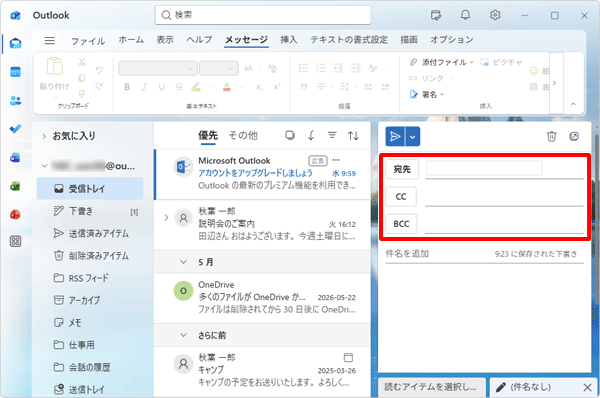Click the Bold formatting button
The width and height of the screenshot is (600, 398).
tap(127, 87)
